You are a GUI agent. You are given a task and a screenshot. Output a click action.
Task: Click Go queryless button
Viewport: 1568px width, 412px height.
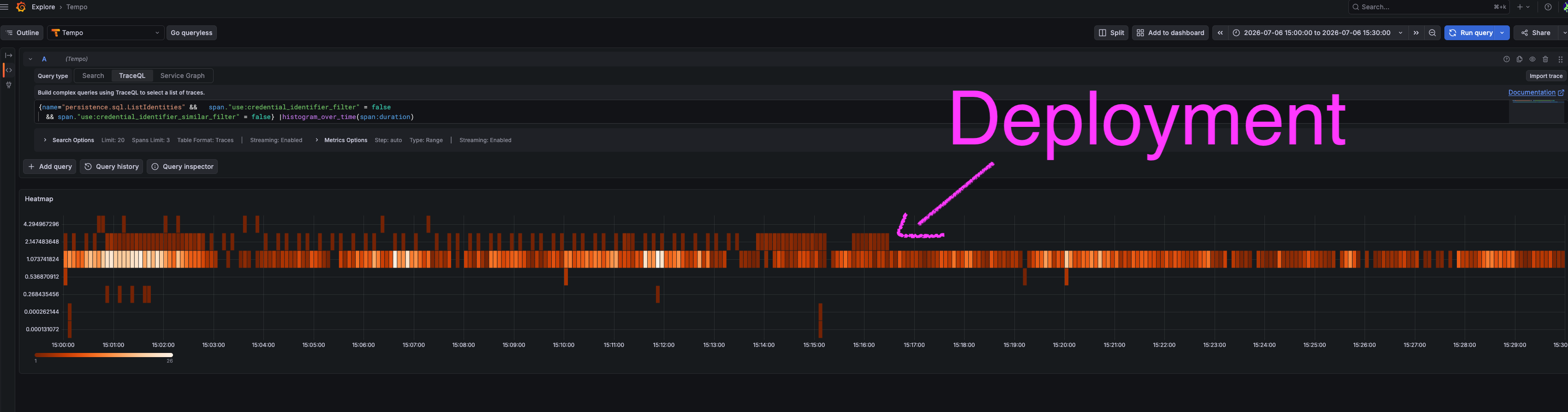pyautogui.click(x=192, y=33)
